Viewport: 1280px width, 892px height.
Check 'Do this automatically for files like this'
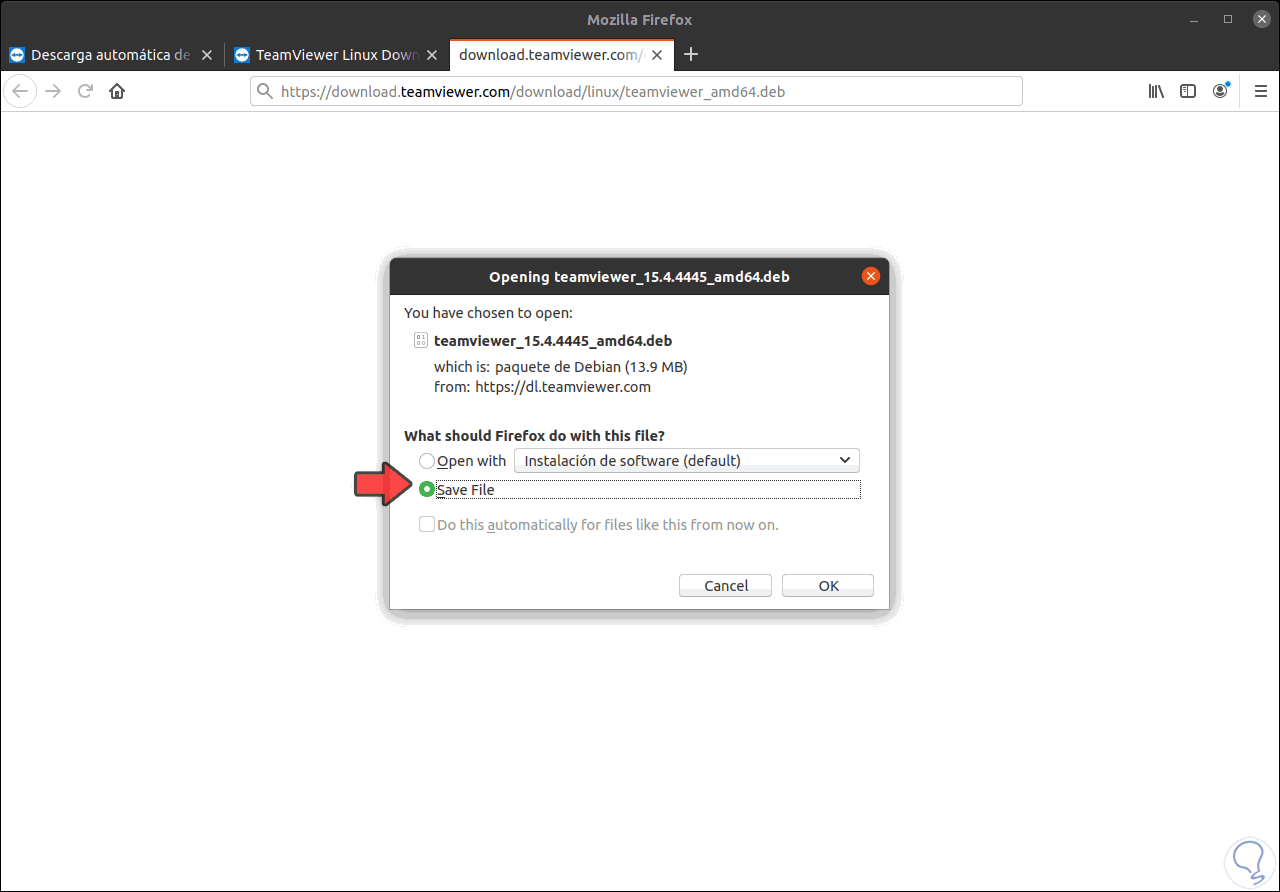coord(427,524)
